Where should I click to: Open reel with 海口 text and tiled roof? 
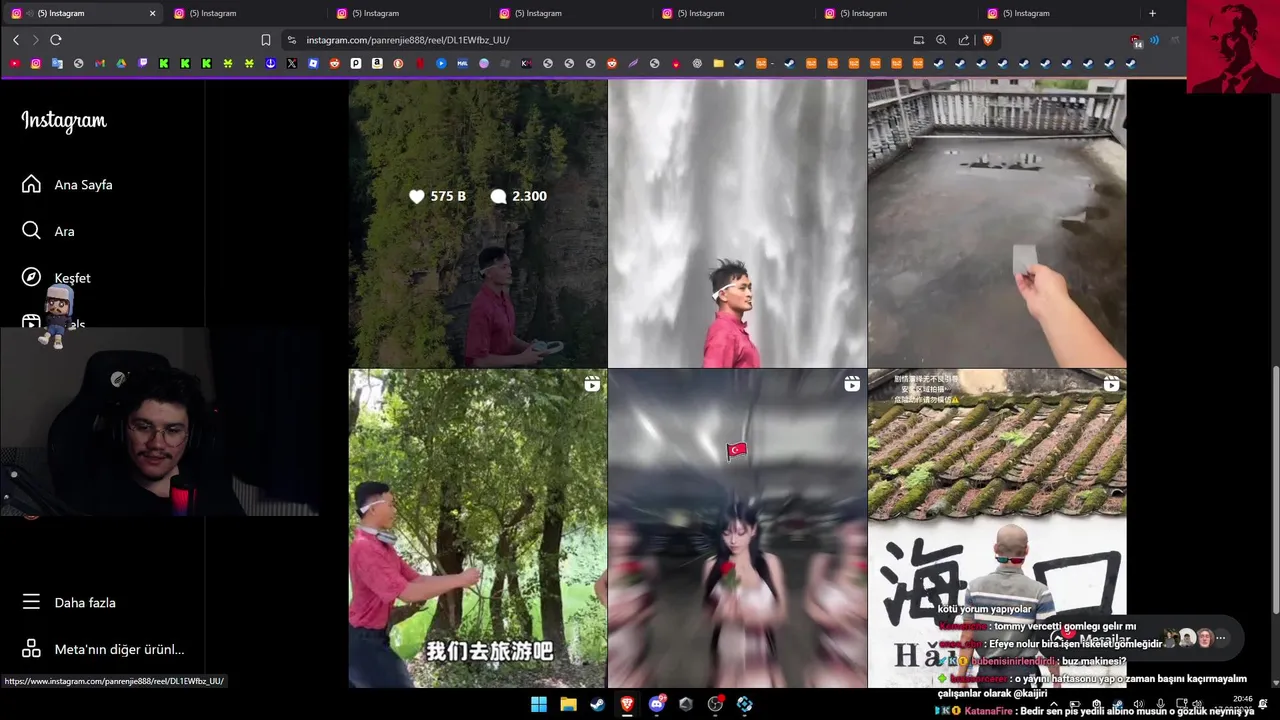click(x=997, y=528)
